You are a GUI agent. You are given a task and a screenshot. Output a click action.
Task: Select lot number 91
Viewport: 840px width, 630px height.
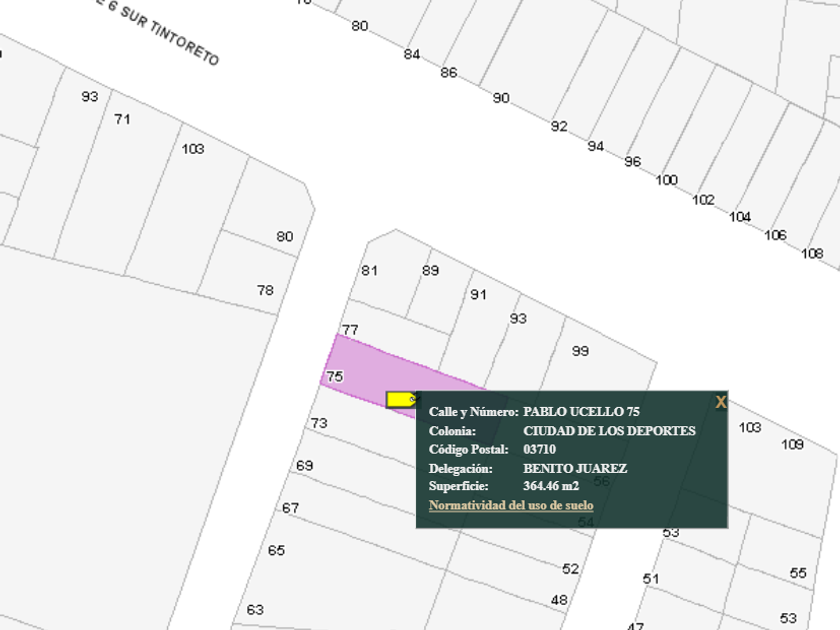coord(478,295)
